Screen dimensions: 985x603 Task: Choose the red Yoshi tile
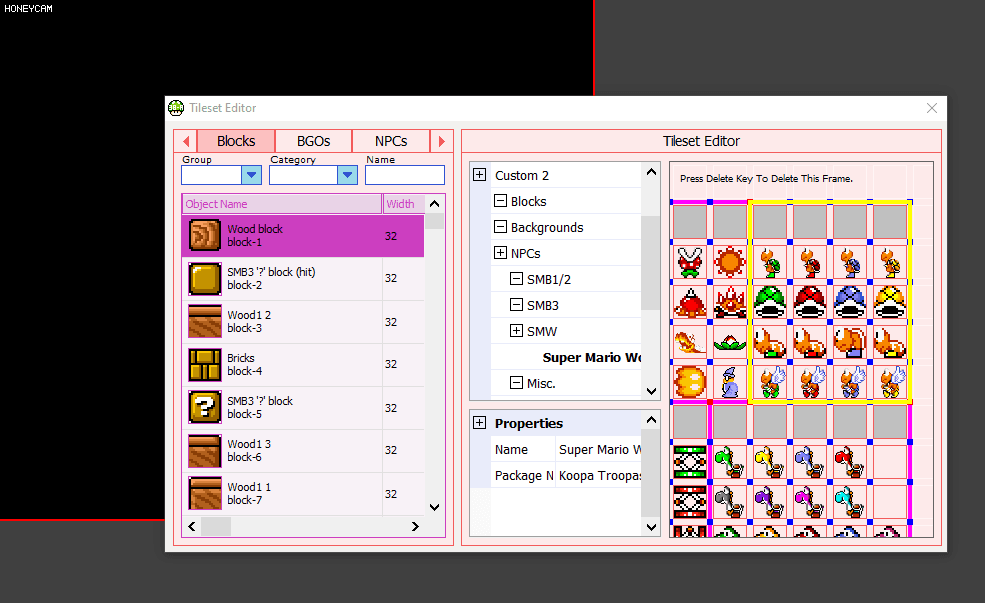tap(850, 462)
